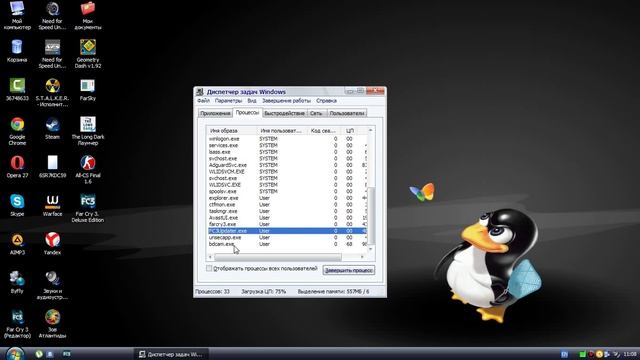The height and width of the screenshot is (360, 640).
Task: Click the process list horizontal scrollbar thumb
Action: click(278, 257)
